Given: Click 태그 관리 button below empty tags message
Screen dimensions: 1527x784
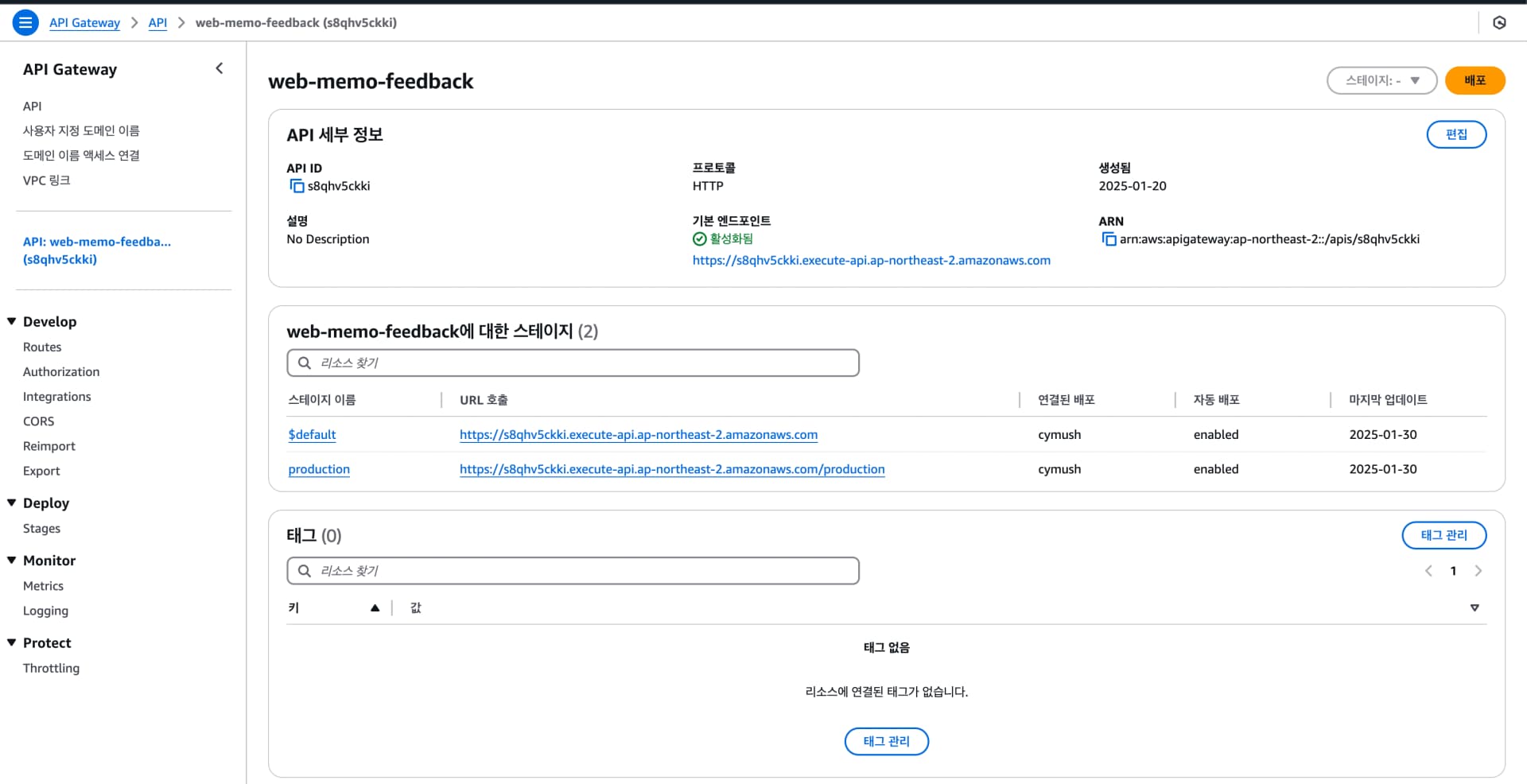Looking at the screenshot, I should click(x=887, y=741).
